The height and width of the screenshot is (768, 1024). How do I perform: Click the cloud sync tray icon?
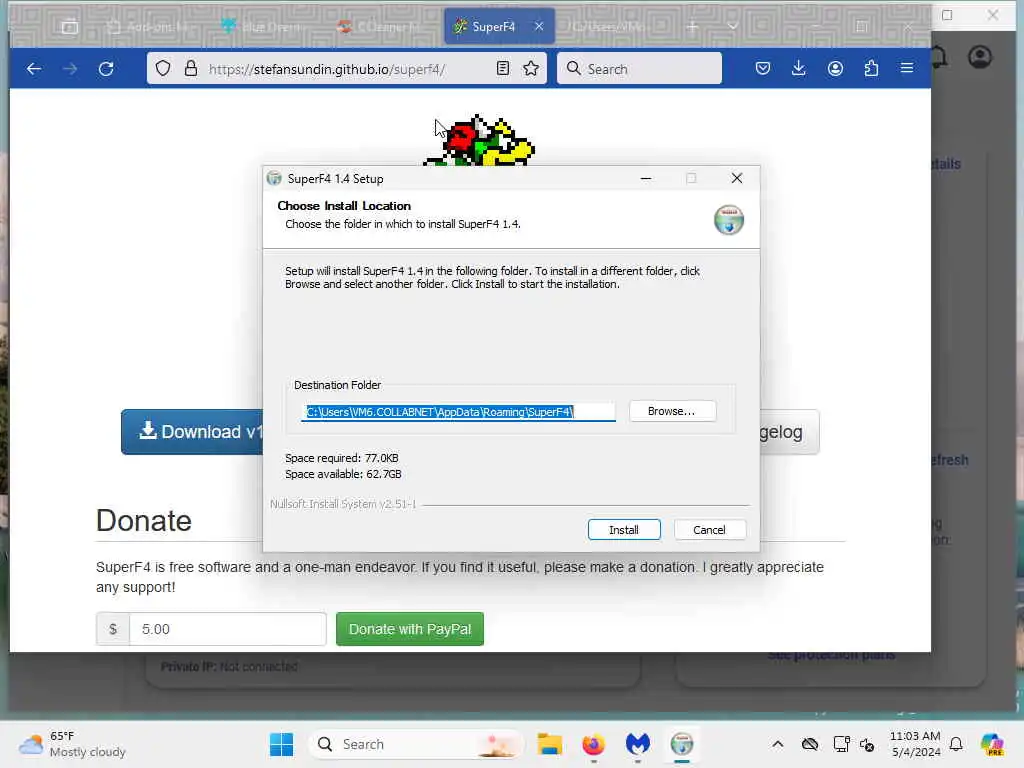[810, 744]
